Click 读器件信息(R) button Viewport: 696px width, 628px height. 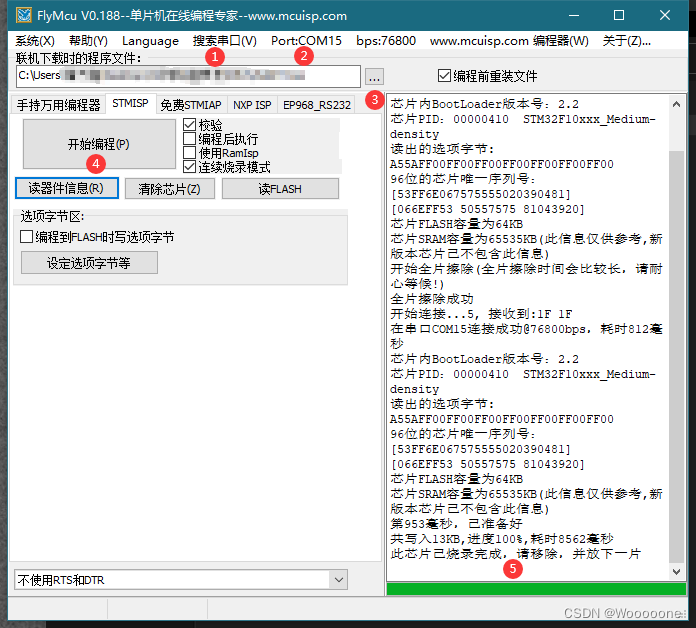(x=67, y=188)
